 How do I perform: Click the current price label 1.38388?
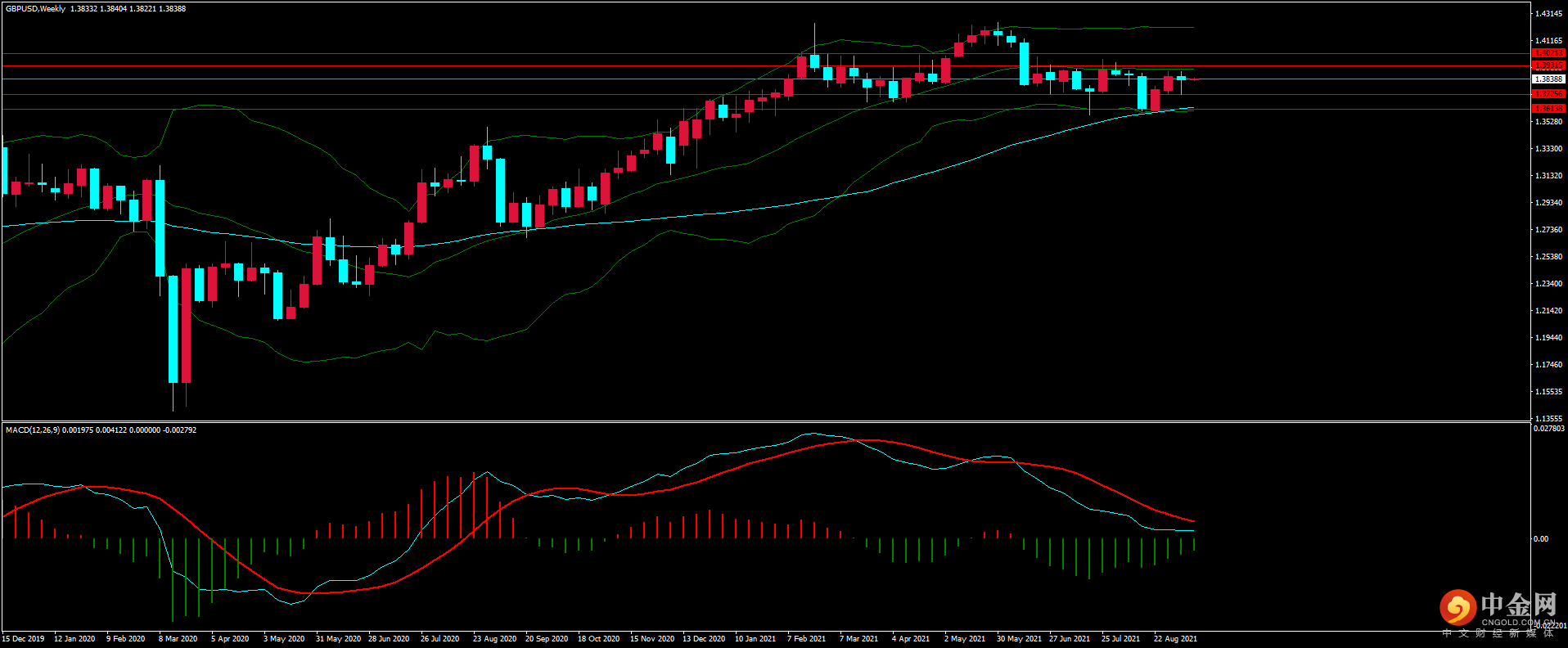(x=1548, y=79)
